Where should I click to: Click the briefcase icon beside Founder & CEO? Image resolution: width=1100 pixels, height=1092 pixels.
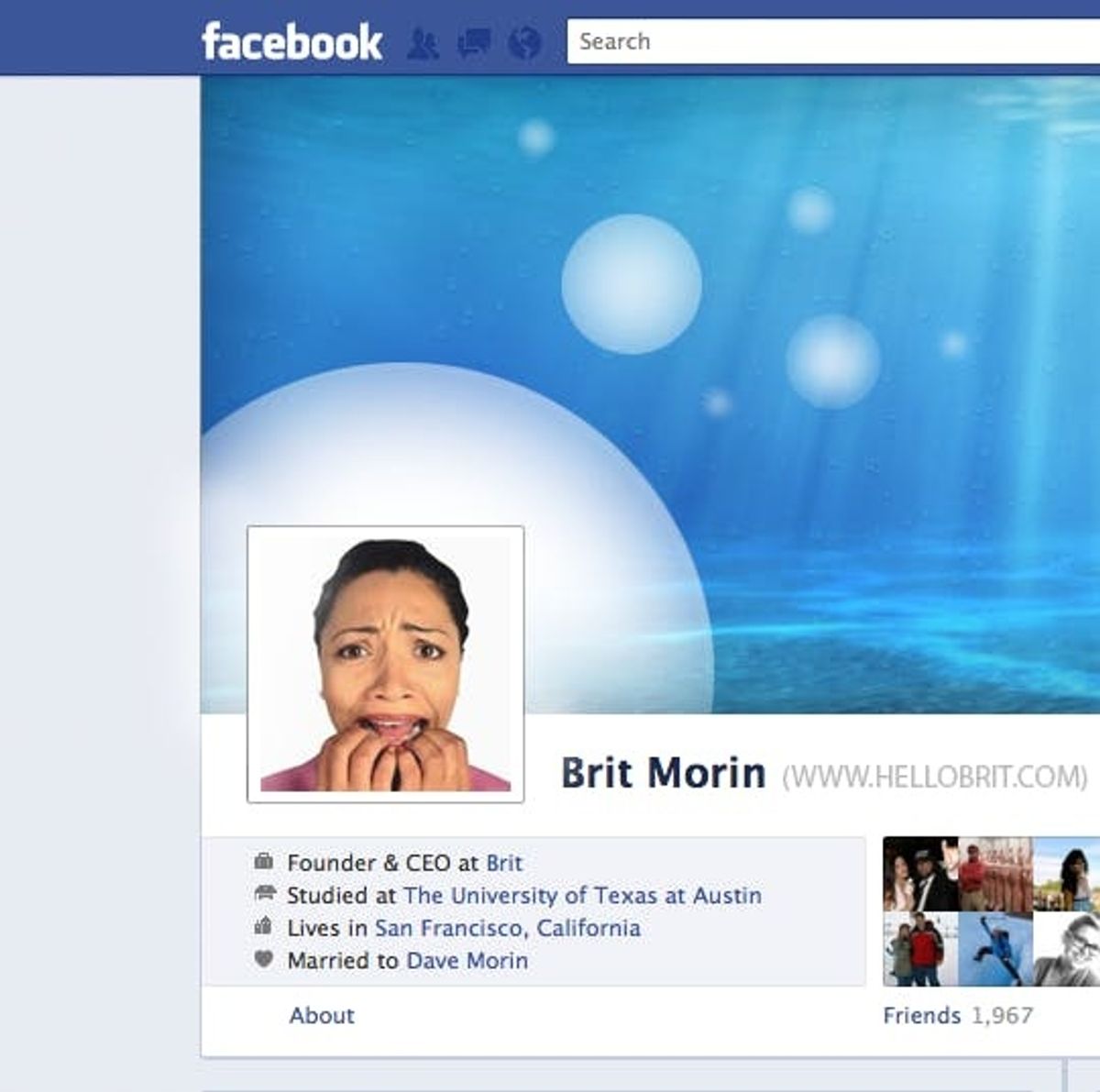(x=264, y=862)
